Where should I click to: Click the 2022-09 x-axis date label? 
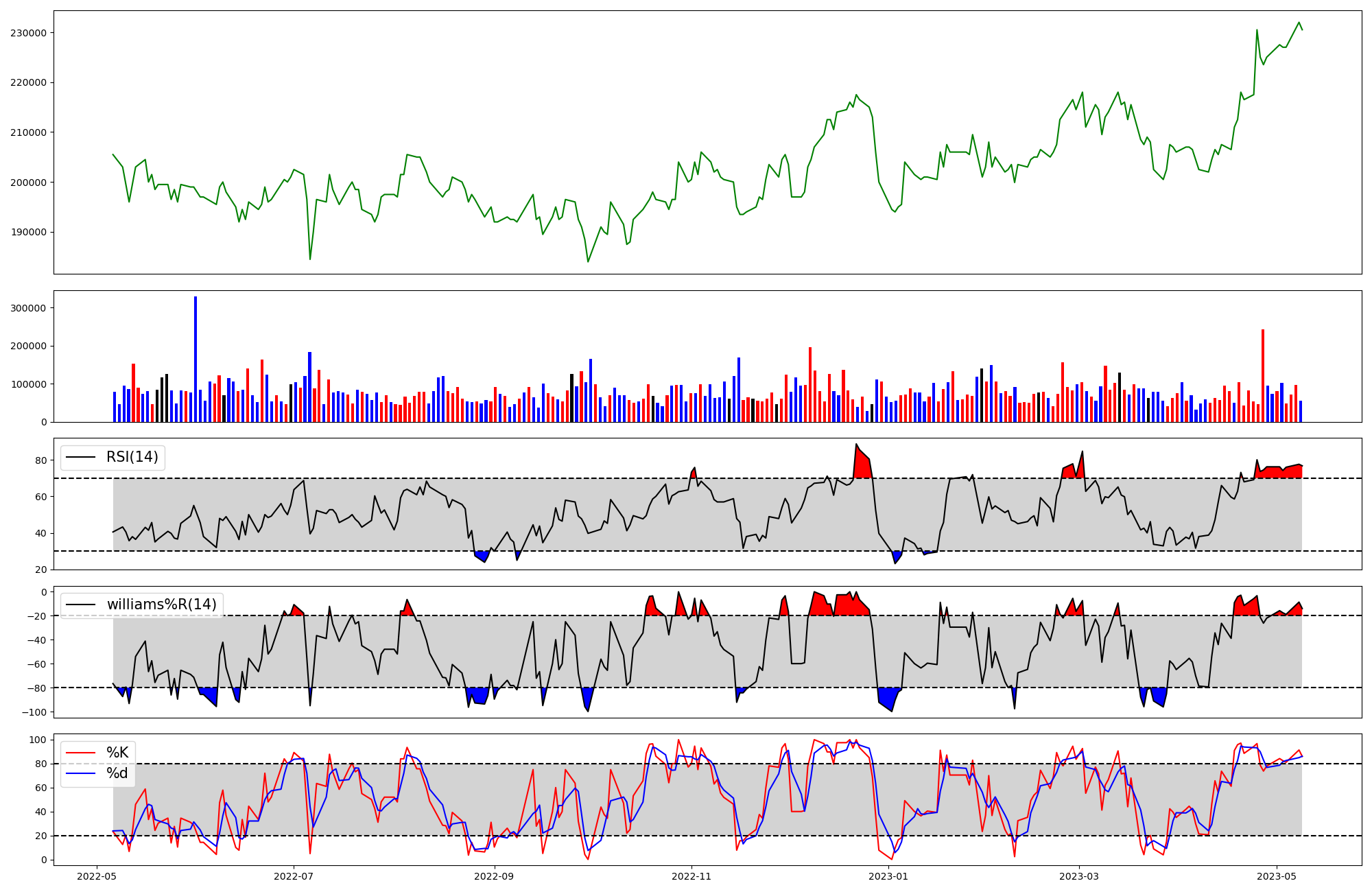tap(494, 876)
